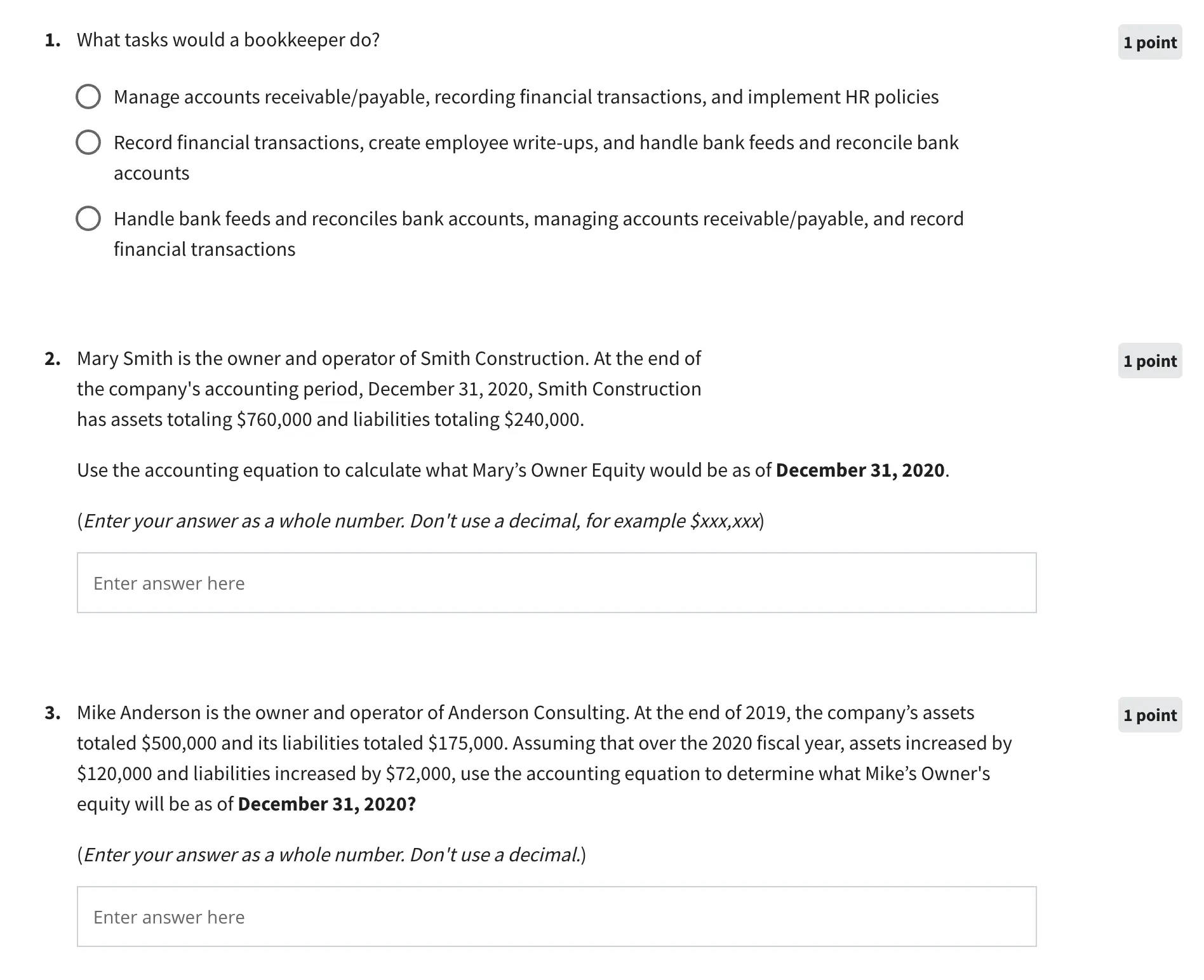Click bold 'December 31, 2020' in question 2
The image size is (1204, 980).
click(x=860, y=470)
